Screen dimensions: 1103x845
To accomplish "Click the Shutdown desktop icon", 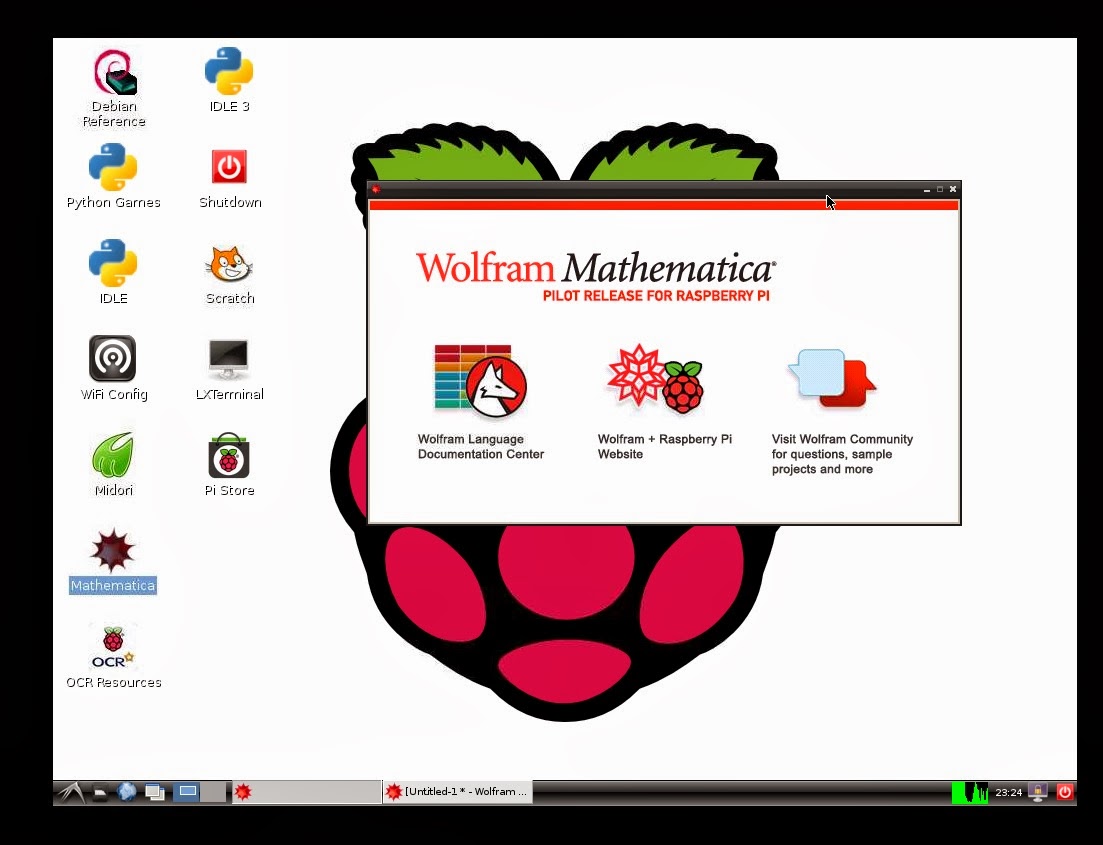I will point(229,179).
